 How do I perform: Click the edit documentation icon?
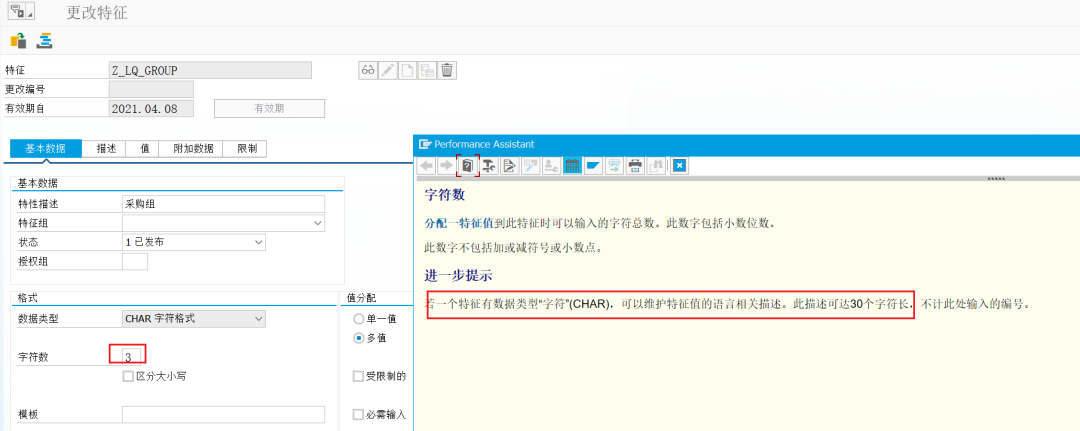tap(510, 165)
